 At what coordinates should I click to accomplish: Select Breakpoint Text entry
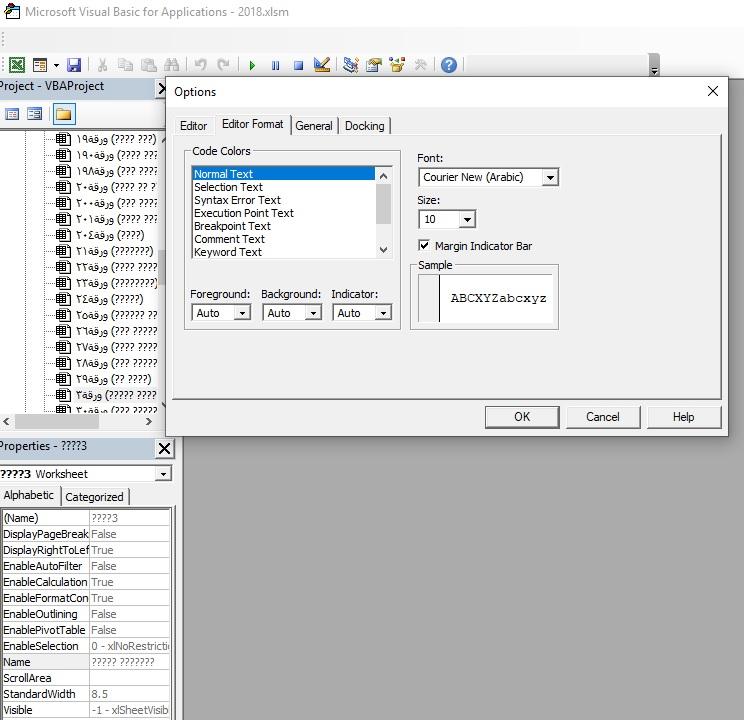point(283,226)
